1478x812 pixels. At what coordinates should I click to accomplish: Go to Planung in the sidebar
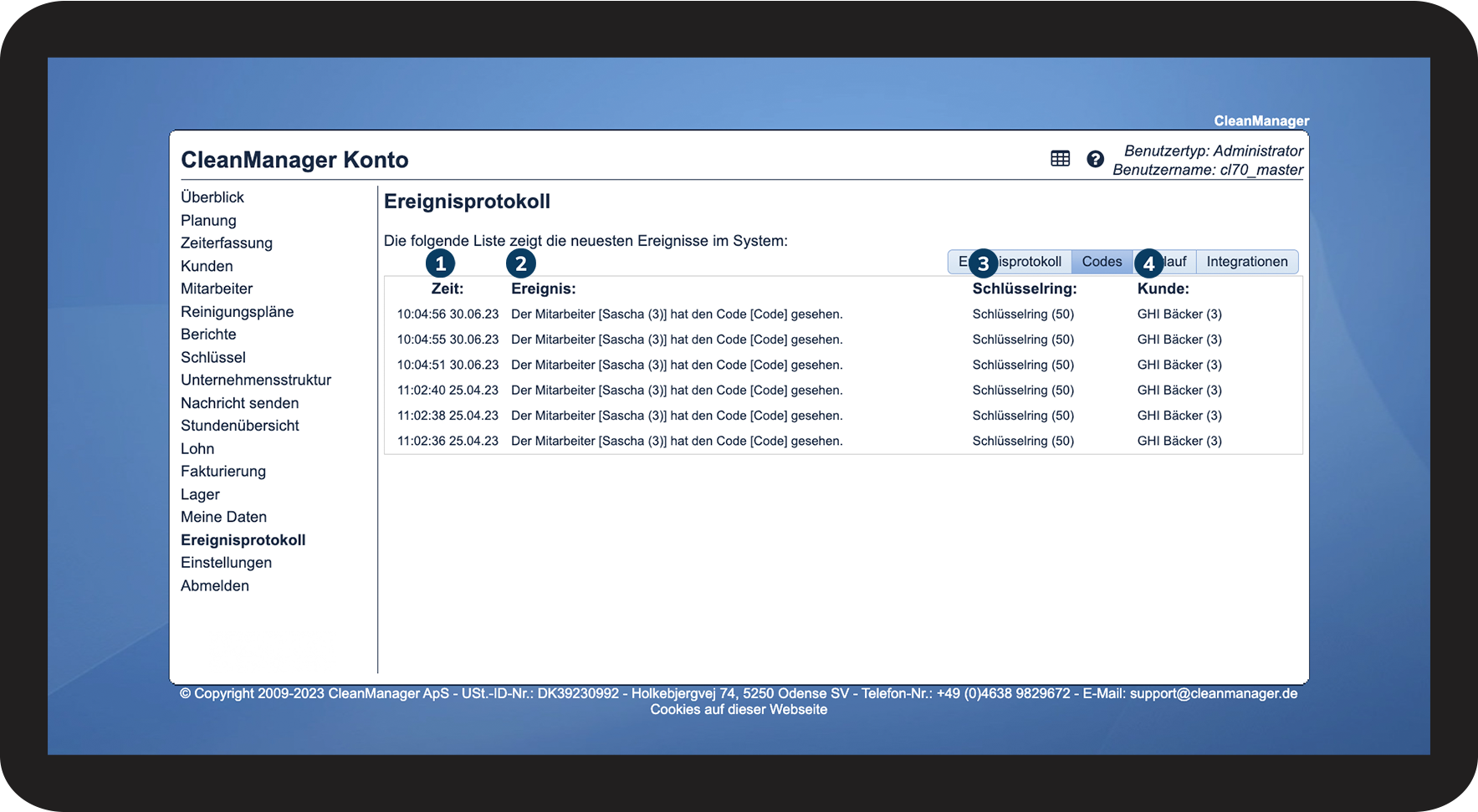click(x=208, y=221)
